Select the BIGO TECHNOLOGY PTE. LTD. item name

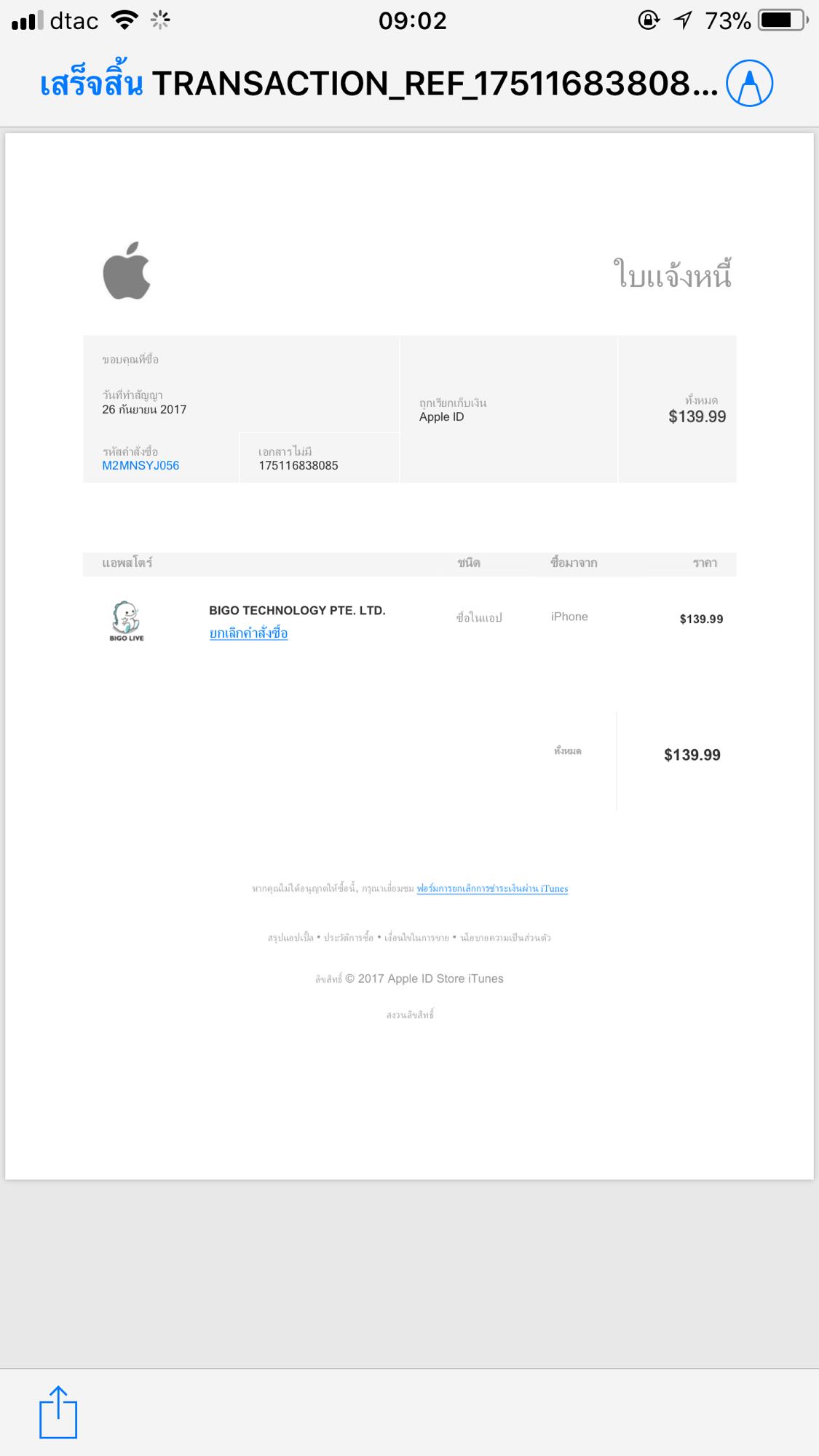click(297, 610)
